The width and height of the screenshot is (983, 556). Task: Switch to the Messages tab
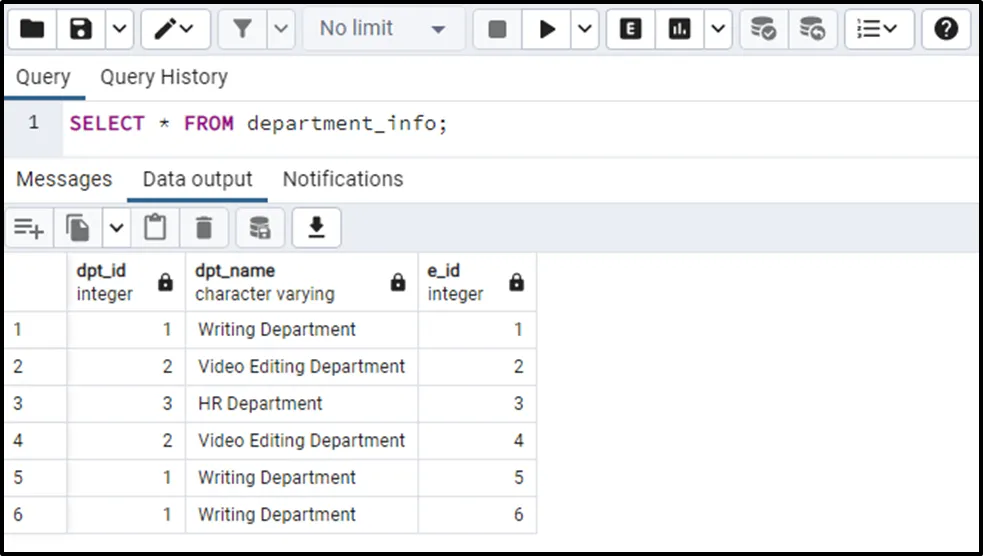point(64,179)
